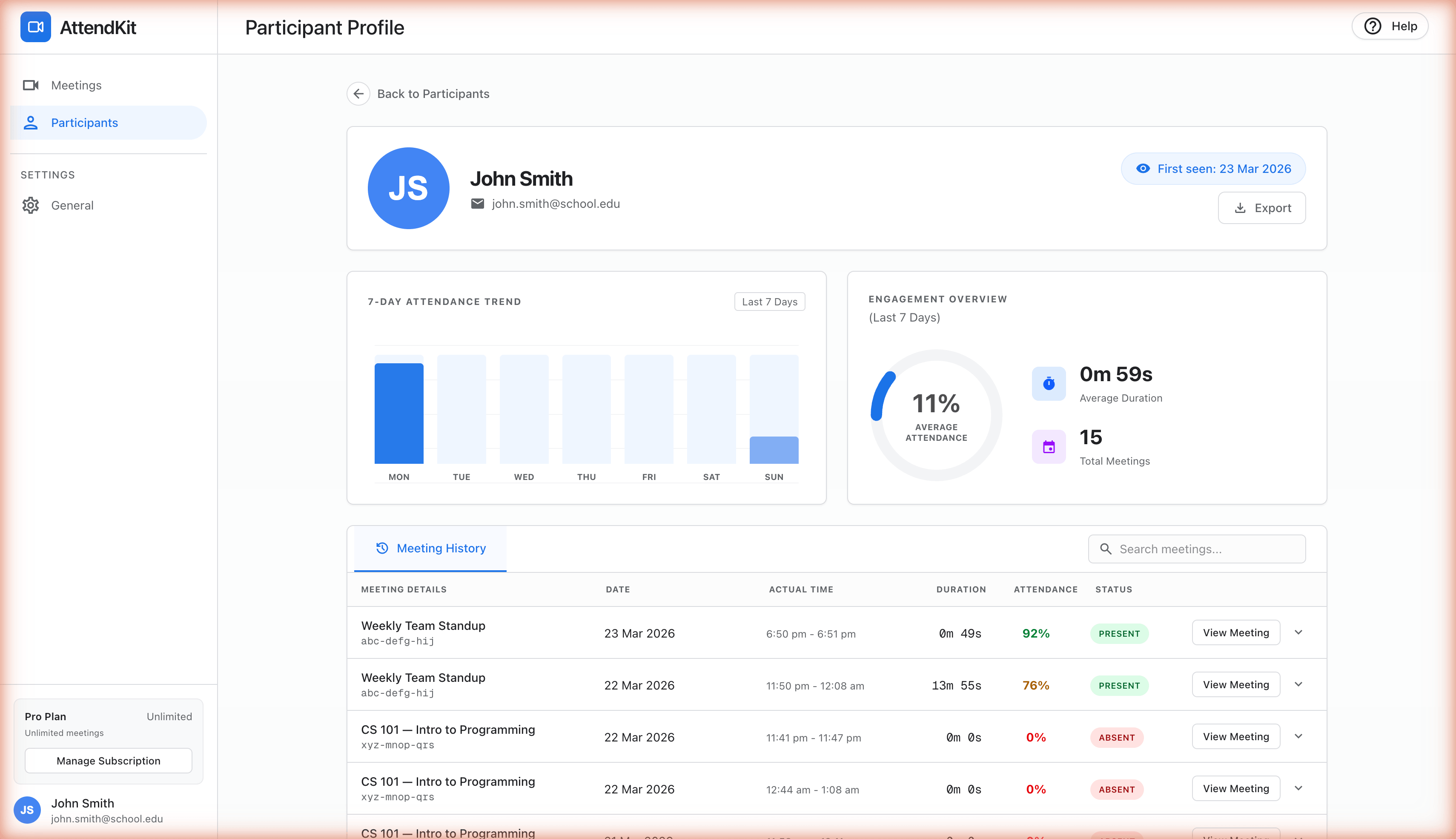This screenshot has height=839, width=1456.
Task: Select Participants in the sidebar
Action: click(x=108, y=123)
